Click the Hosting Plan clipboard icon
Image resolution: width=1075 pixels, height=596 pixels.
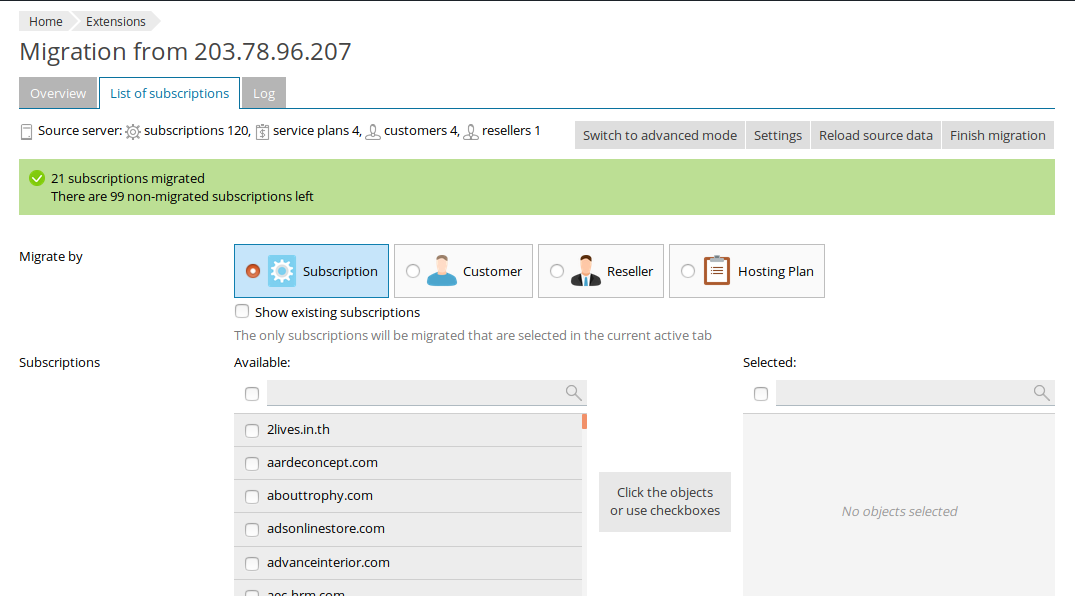point(717,271)
